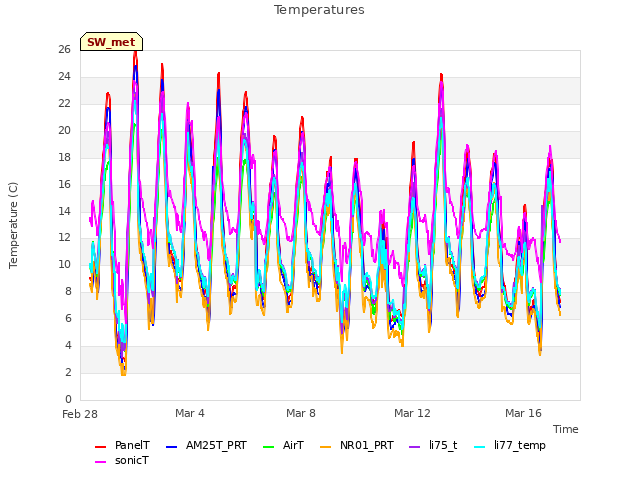Click the Mar 16 x-axis tick label
Screen dimensions: 640x480
(523, 413)
